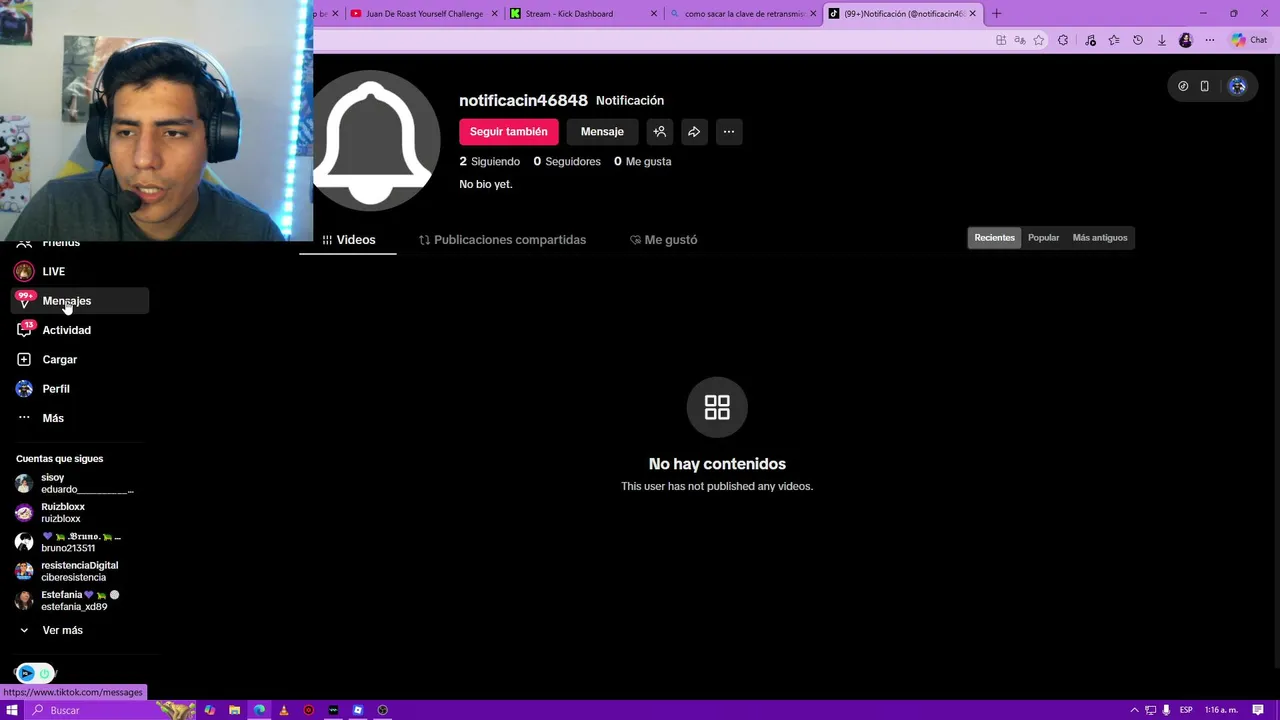Screen dimensions: 1280x720
Task: Change the ESP keyboard language in tray
Action: pos(1186,710)
